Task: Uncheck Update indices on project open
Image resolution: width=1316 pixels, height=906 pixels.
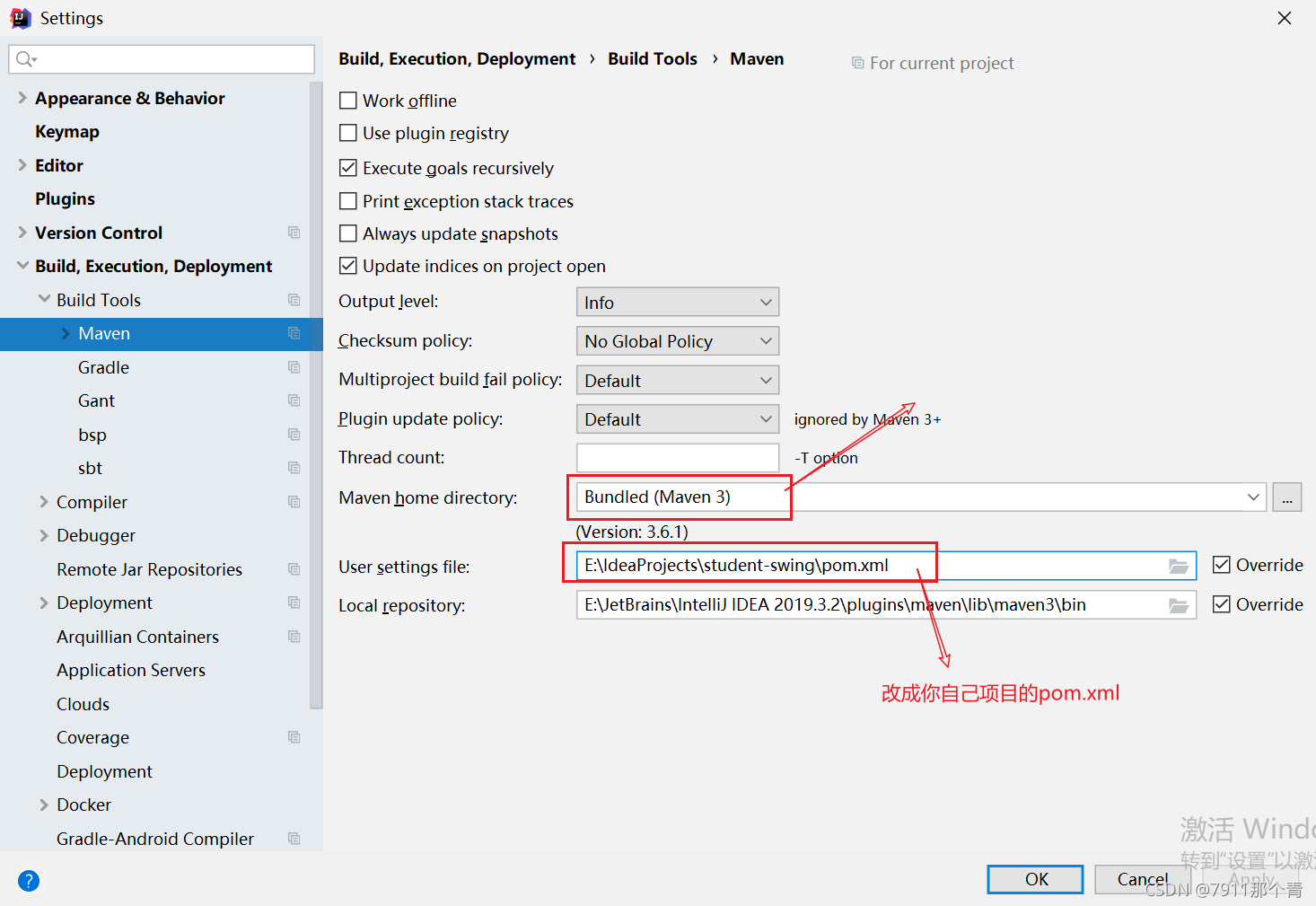Action: [348, 266]
